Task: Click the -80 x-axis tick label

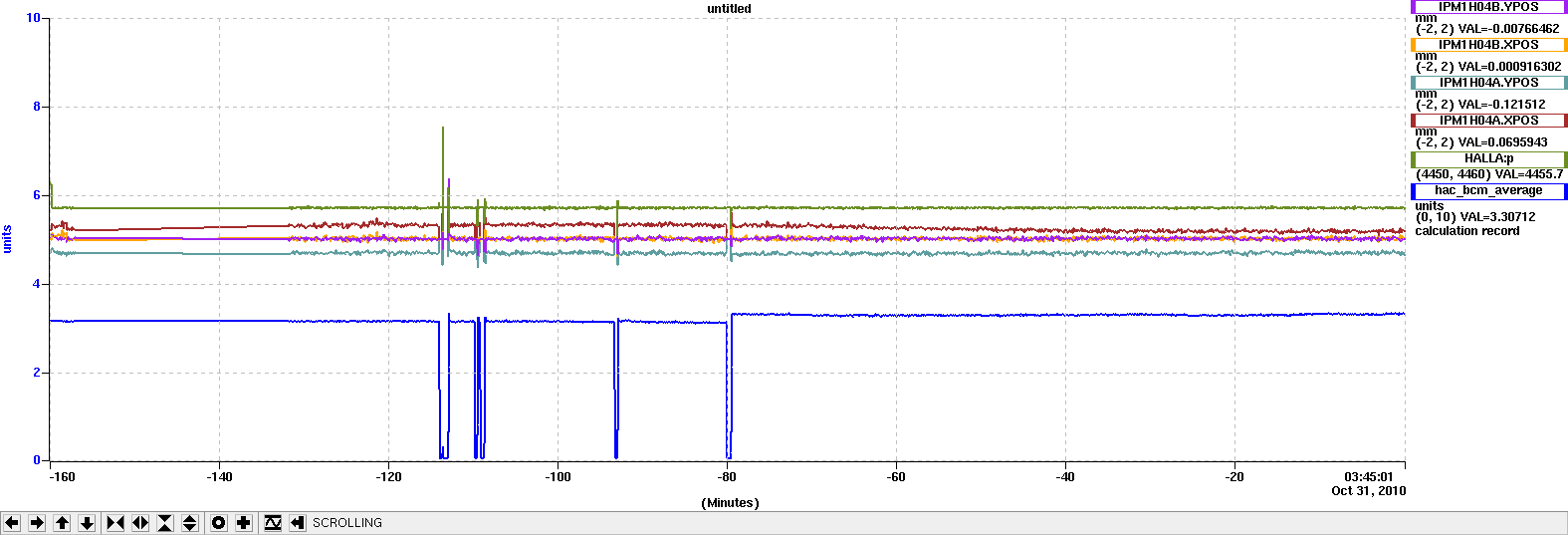Action: click(727, 477)
